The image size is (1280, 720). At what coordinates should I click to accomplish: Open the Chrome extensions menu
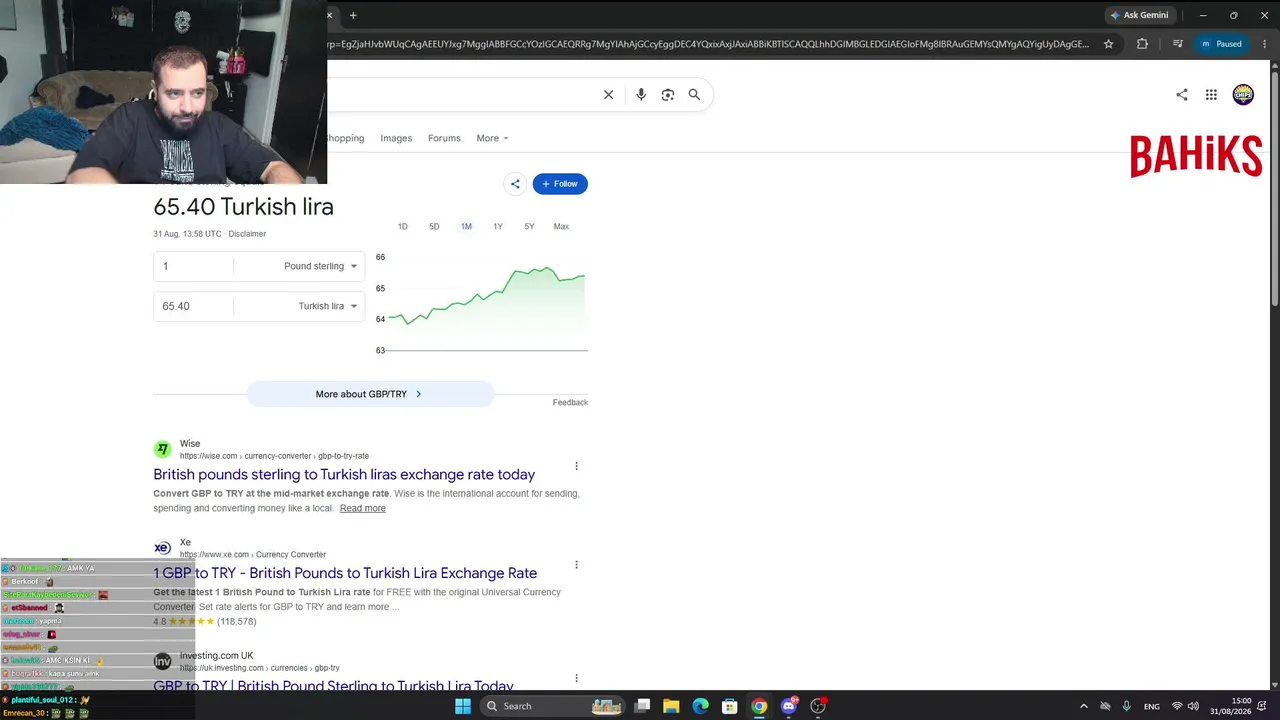[1142, 44]
